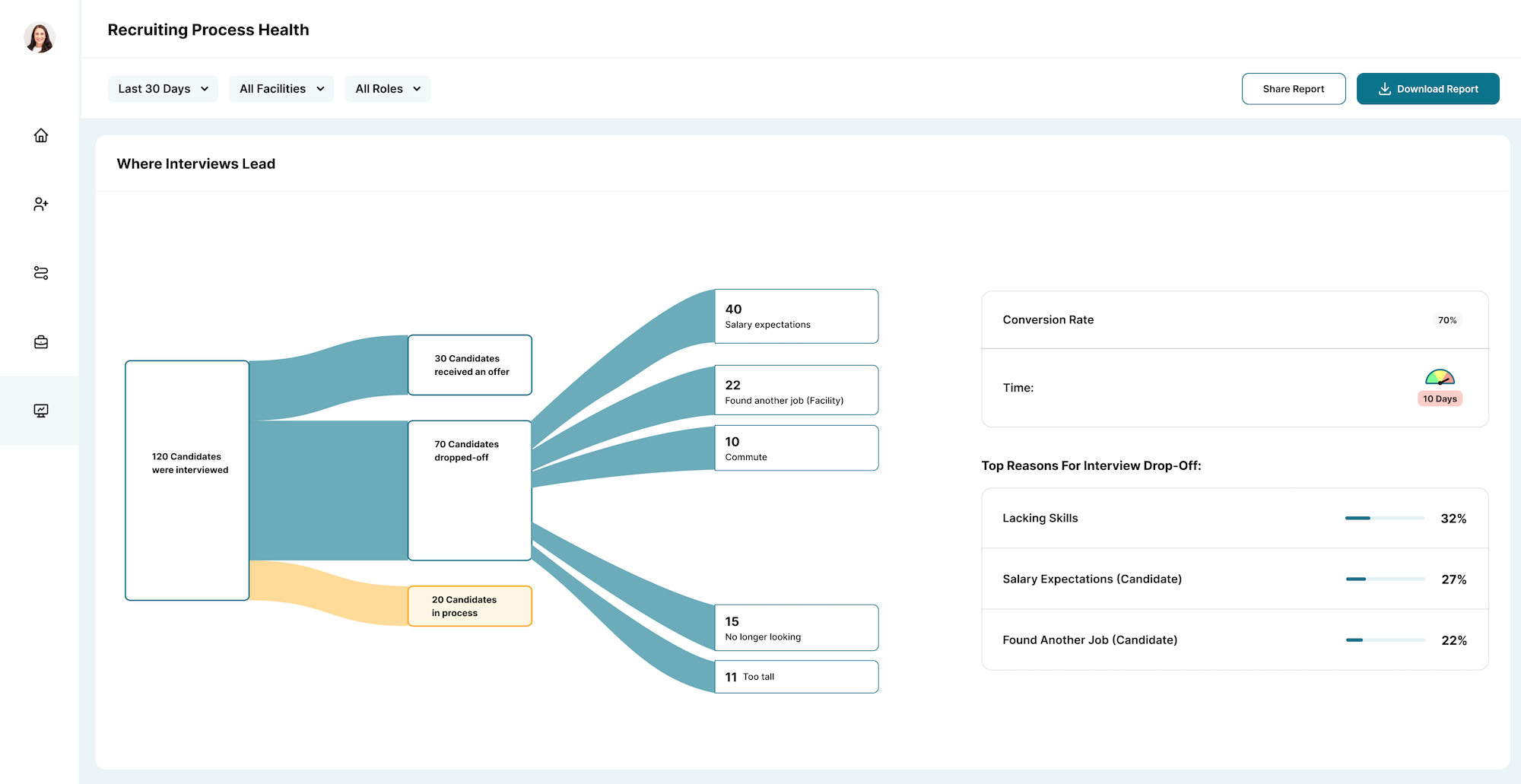The image size is (1521, 784).
Task: Select the 120 Candidates interviewed node
Action: 187,480
